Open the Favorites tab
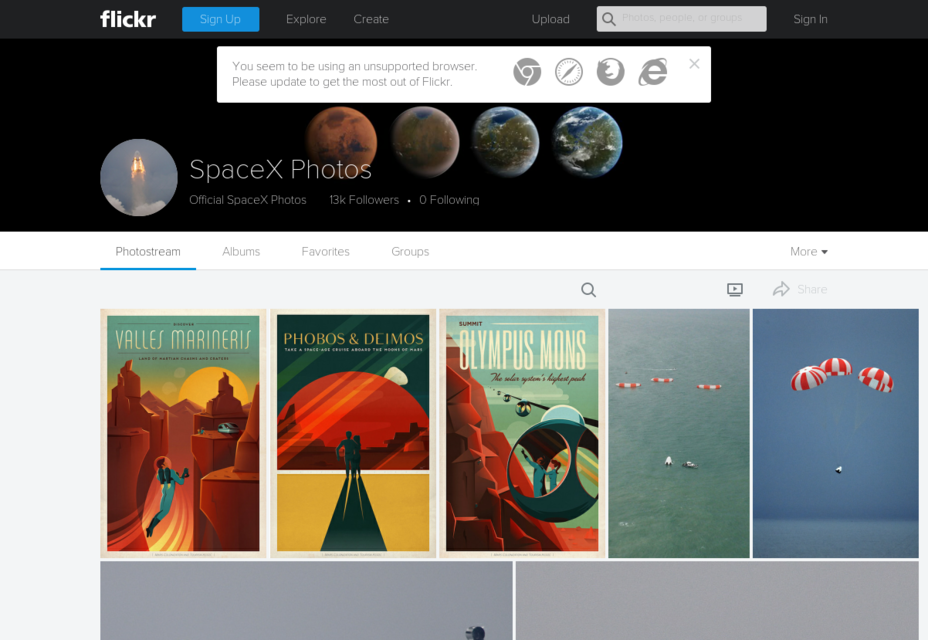 (325, 252)
